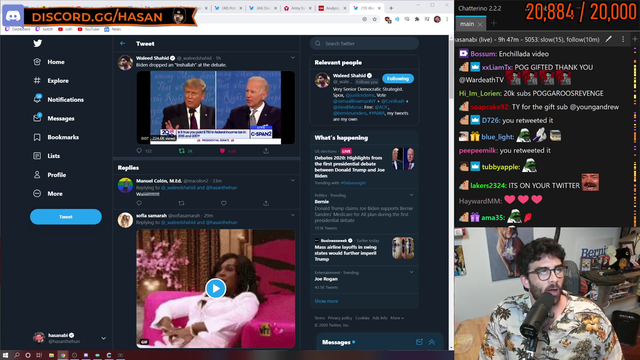Like Waleed Shahid's tweet
This screenshot has height=360, width=640.
[222, 151]
